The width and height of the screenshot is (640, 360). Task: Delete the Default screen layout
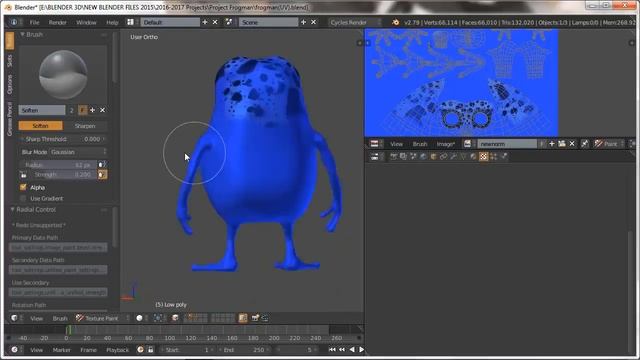click(215, 22)
